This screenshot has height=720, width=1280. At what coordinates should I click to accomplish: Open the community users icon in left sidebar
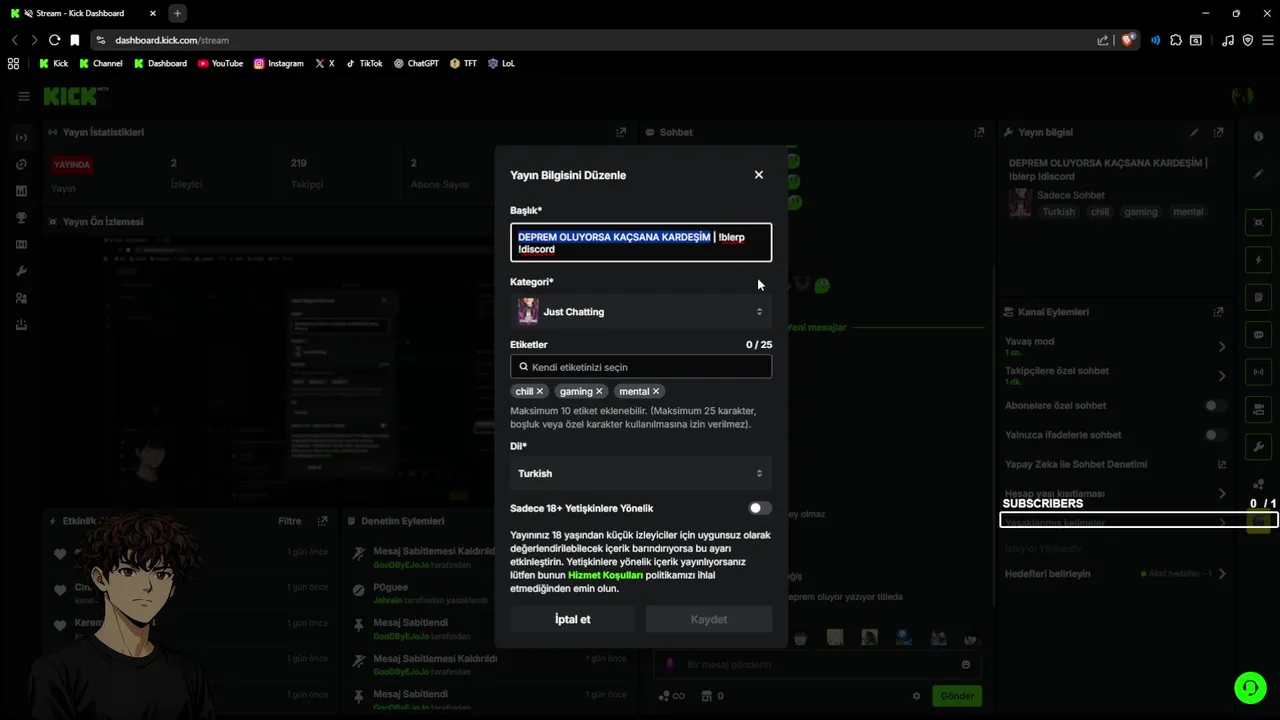(21, 298)
